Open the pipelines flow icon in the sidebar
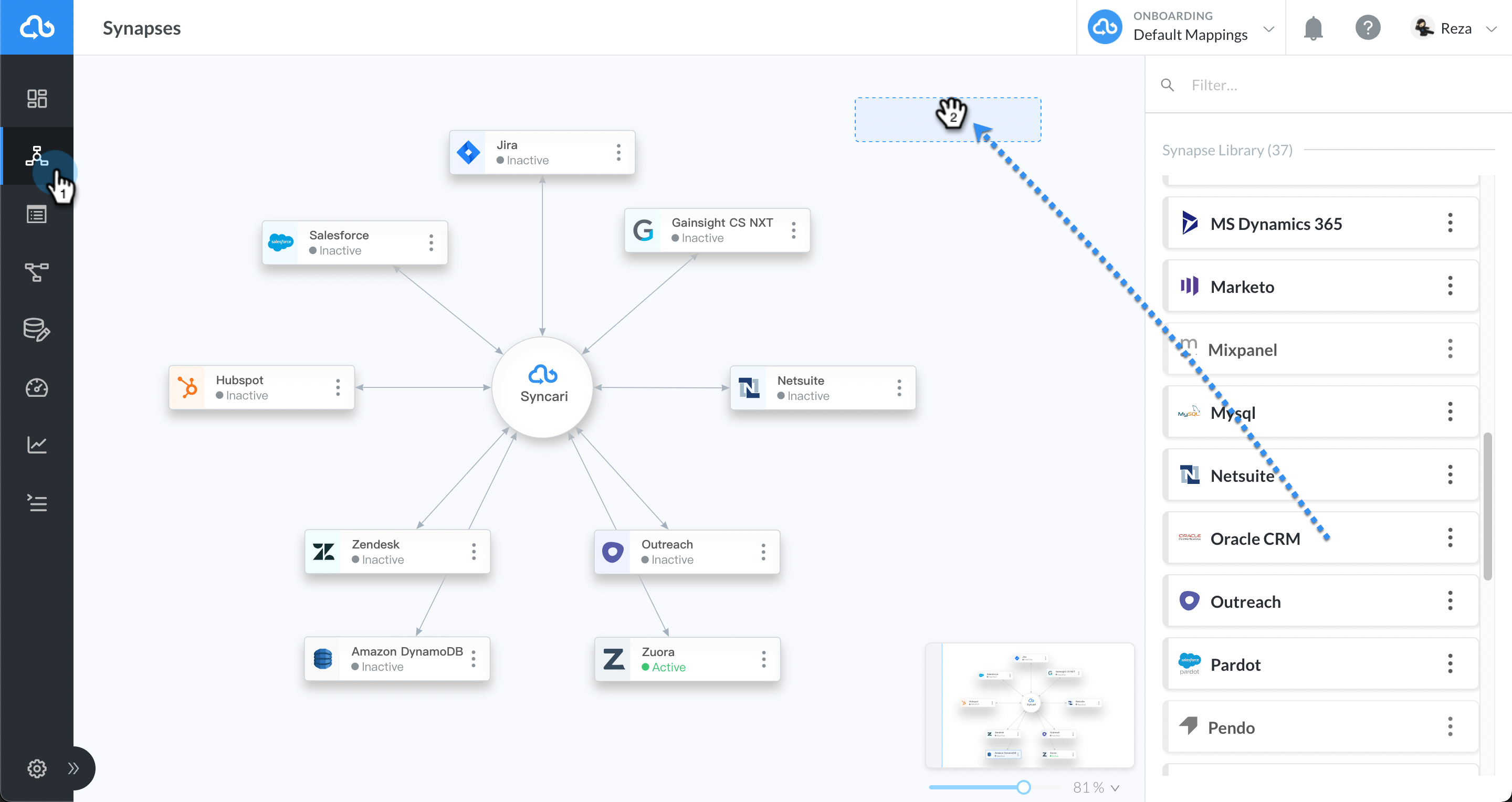Screen dimensions: 1512x802 click(36, 272)
